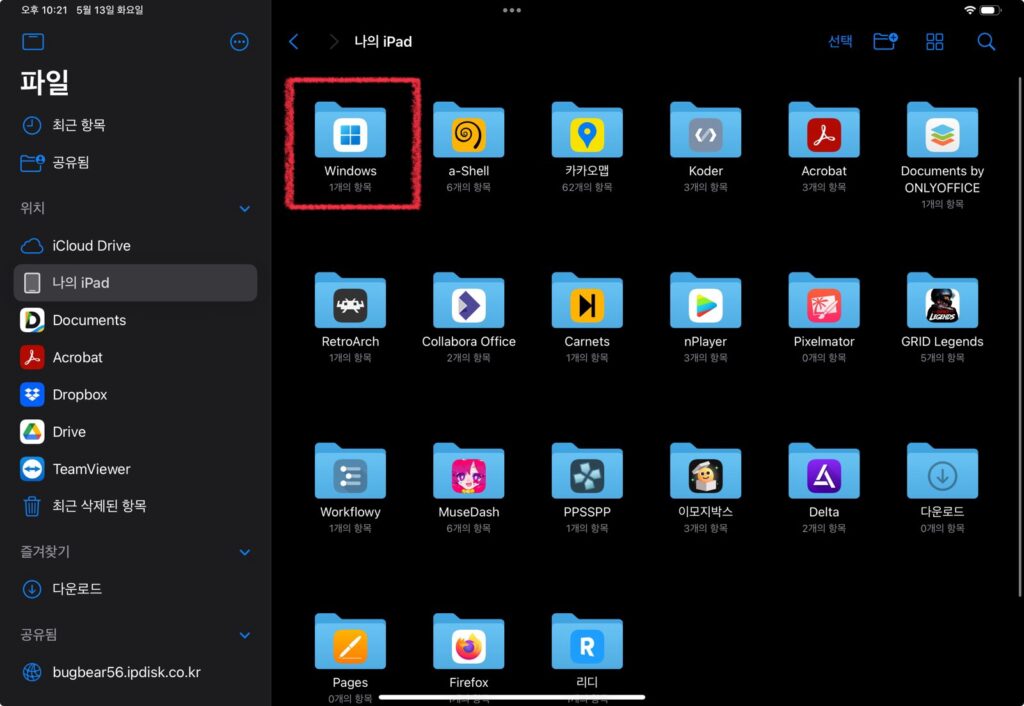
Task: Open Documents by ONLYOFFICE folder
Action: tap(942, 130)
